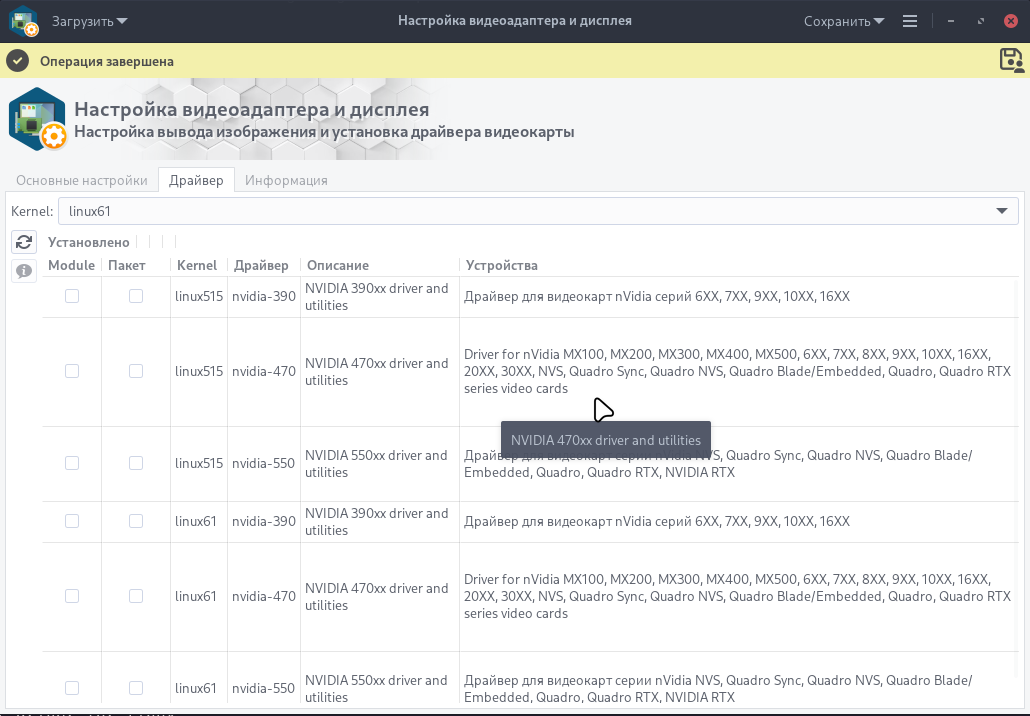Click the app icon in title bar

click(x=23, y=20)
